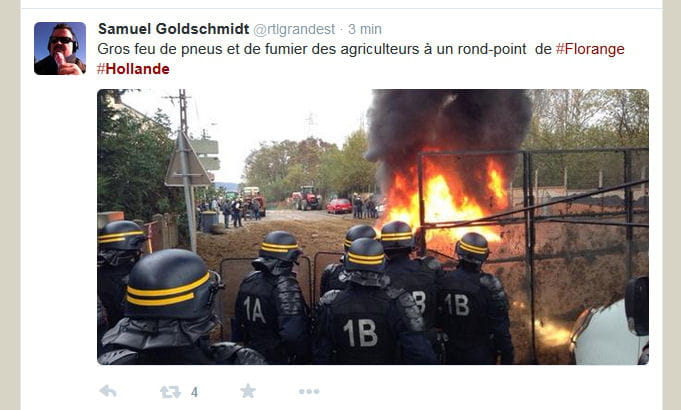Open Samuel Goldschmidt's profile avatar
This screenshot has height=410, width=681.
pyautogui.click(x=60, y=49)
